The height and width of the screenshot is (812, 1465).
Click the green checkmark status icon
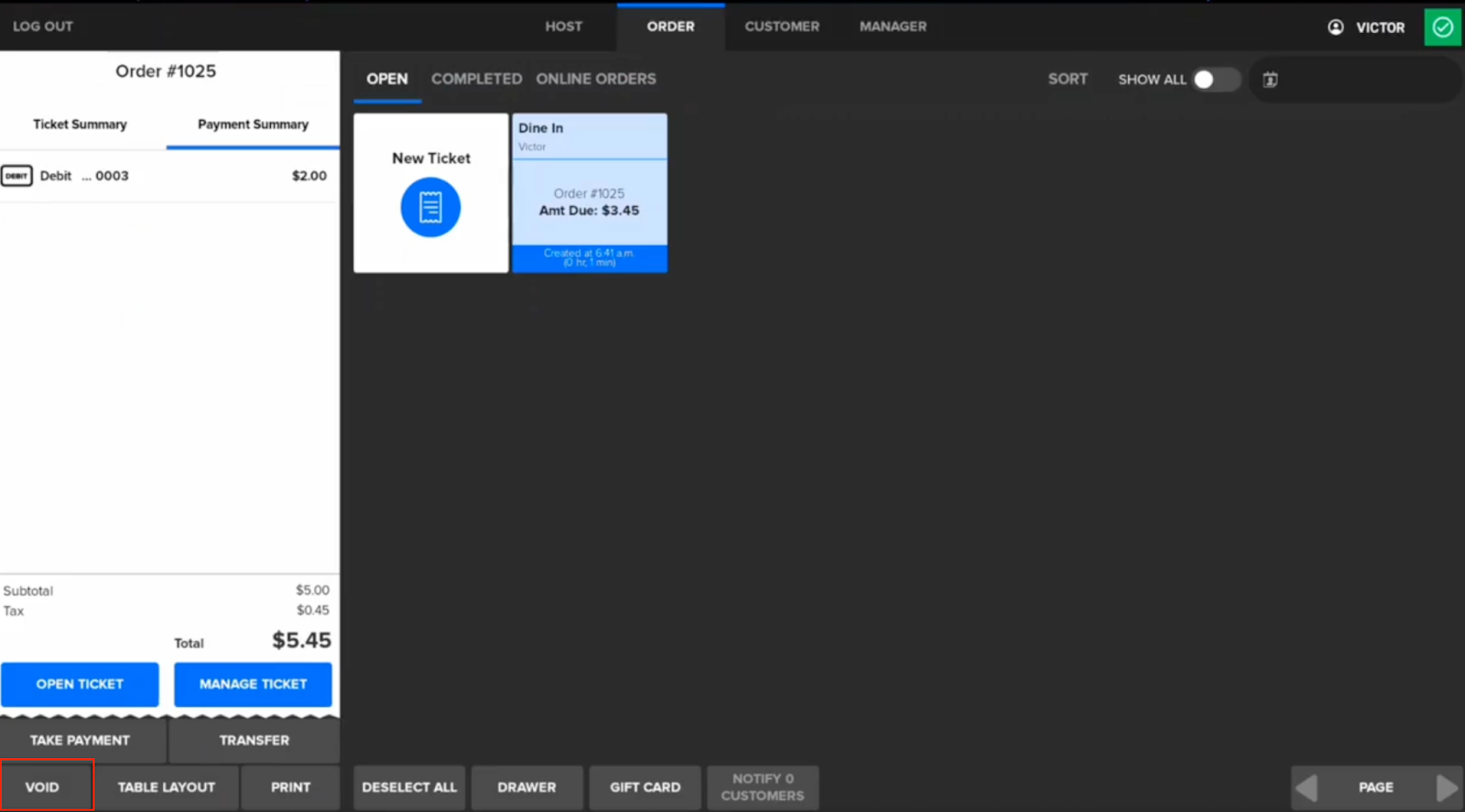pyautogui.click(x=1442, y=27)
